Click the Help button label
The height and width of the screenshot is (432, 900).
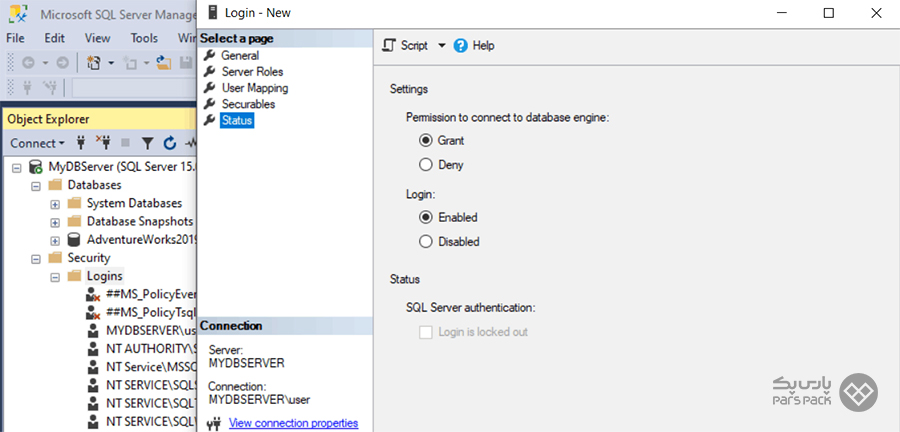(483, 46)
